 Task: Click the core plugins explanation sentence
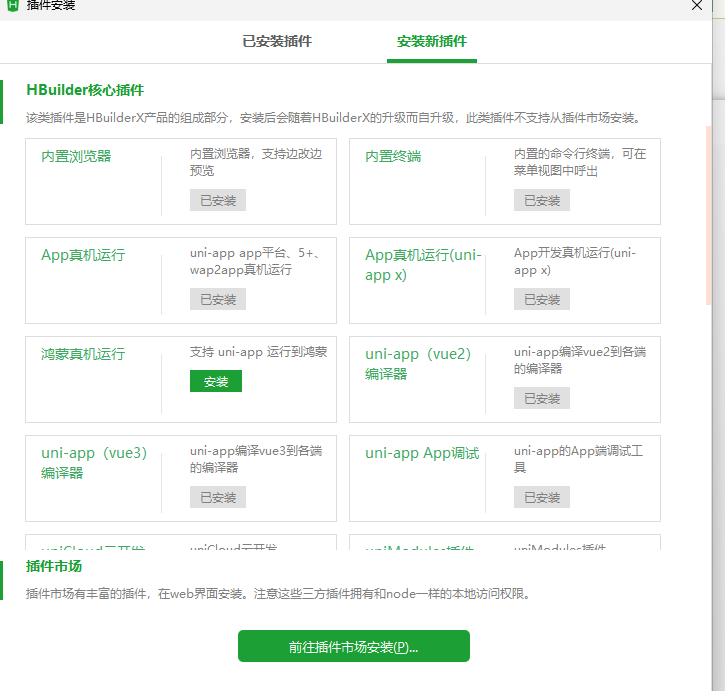[x=335, y=118]
